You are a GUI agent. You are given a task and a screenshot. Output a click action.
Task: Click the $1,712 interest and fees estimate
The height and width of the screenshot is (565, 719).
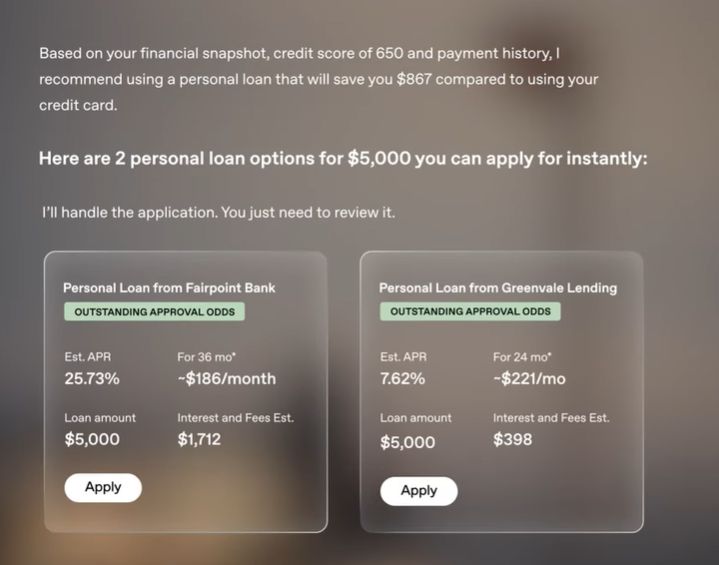[199, 439]
